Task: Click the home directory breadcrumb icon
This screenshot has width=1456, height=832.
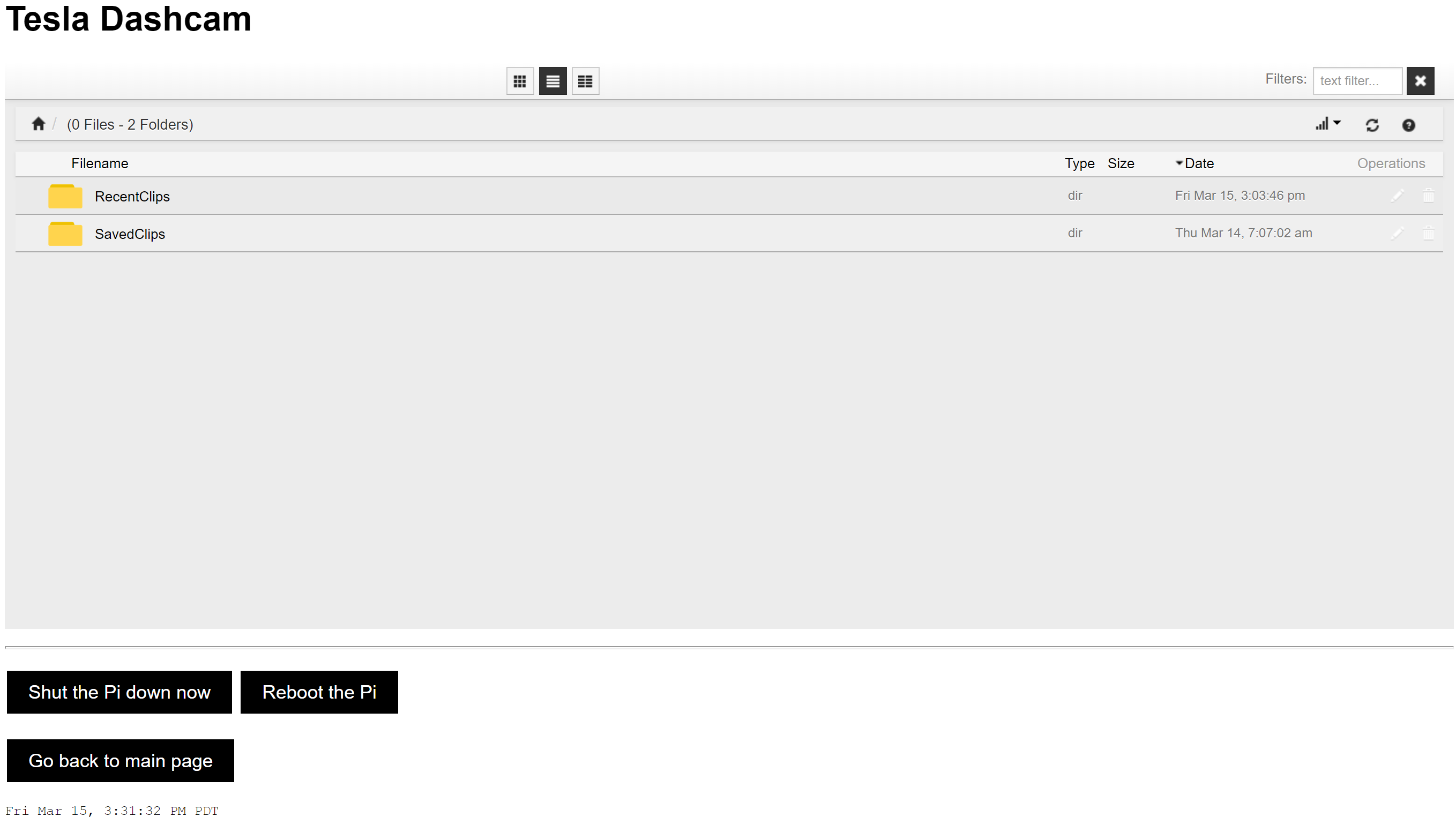Action: pyautogui.click(x=38, y=123)
